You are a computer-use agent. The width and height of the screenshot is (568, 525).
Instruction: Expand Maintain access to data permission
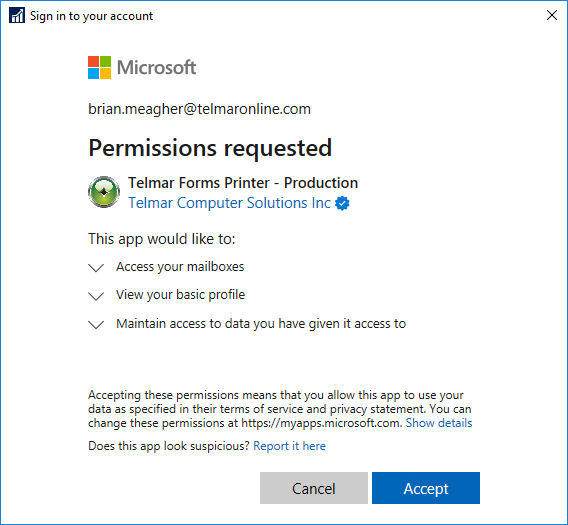click(x=96, y=324)
